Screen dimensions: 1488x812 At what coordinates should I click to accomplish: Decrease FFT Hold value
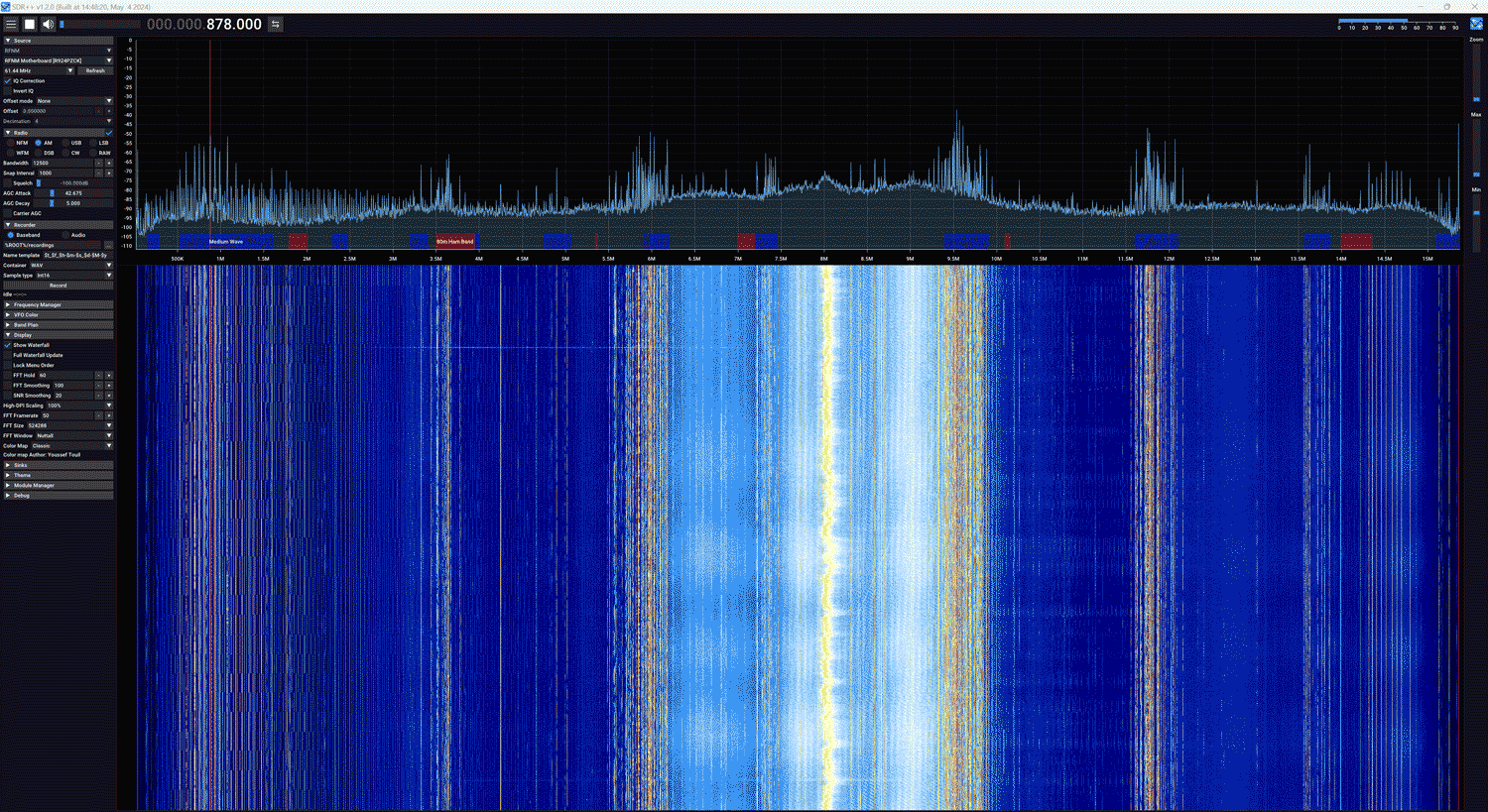pyautogui.click(x=98, y=375)
